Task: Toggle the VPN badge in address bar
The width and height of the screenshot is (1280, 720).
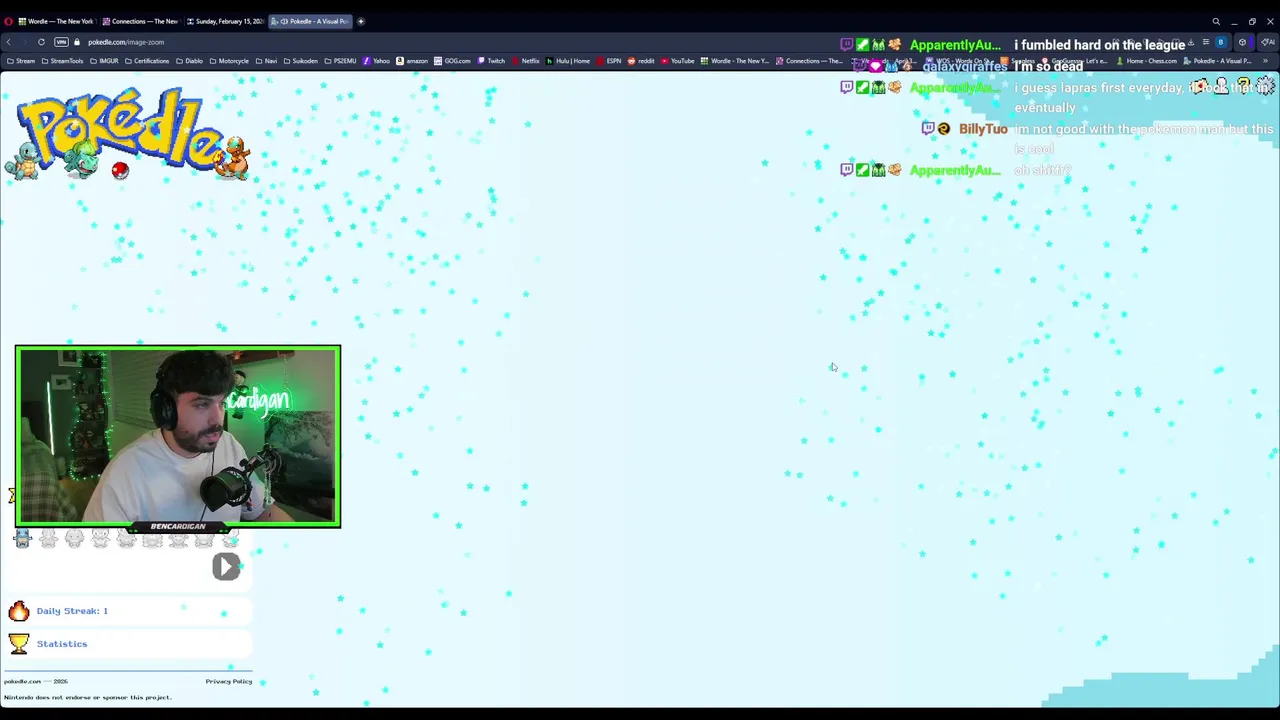Action: tap(61, 42)
